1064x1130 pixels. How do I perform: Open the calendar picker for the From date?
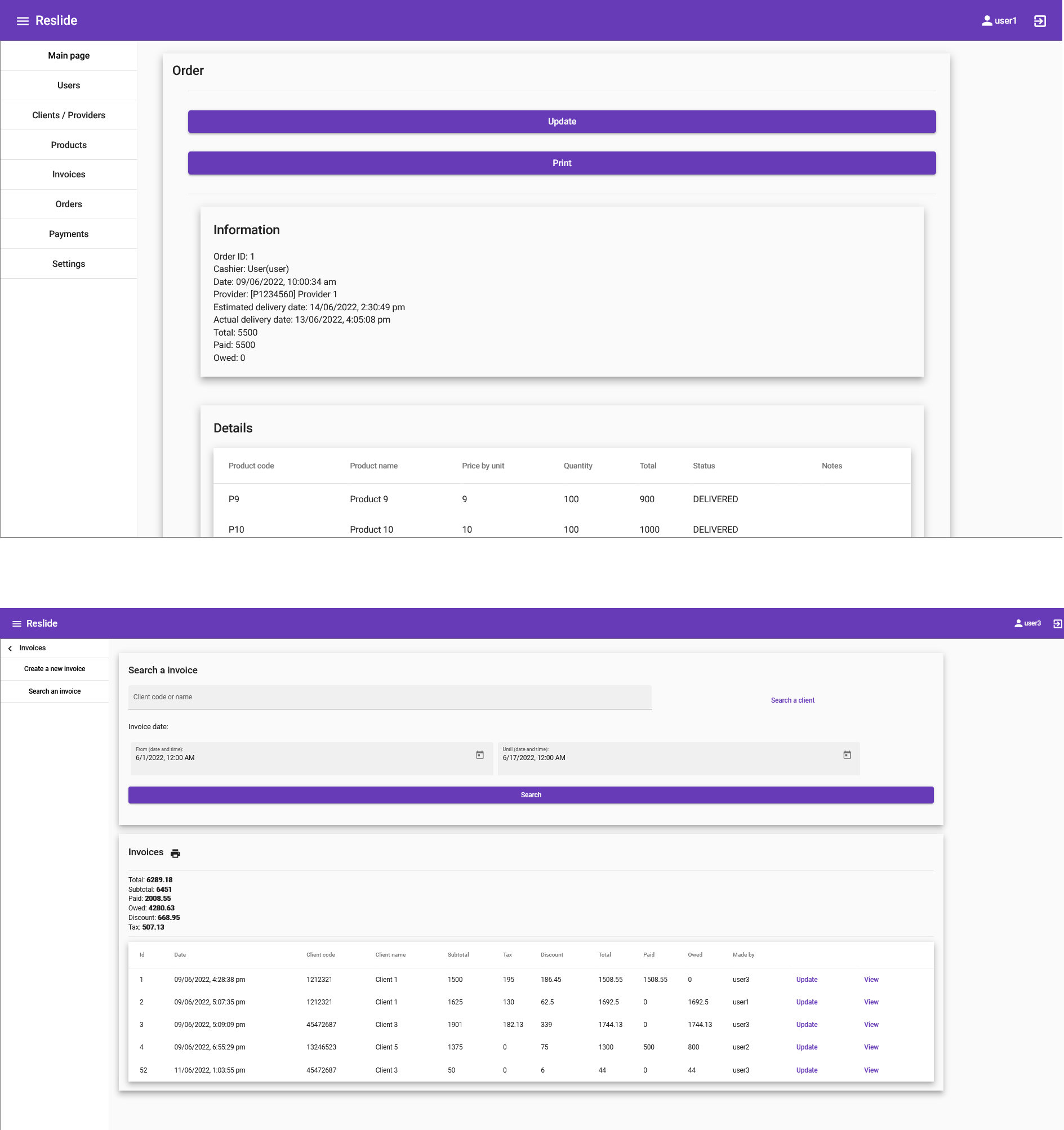(x=480, y=755)
